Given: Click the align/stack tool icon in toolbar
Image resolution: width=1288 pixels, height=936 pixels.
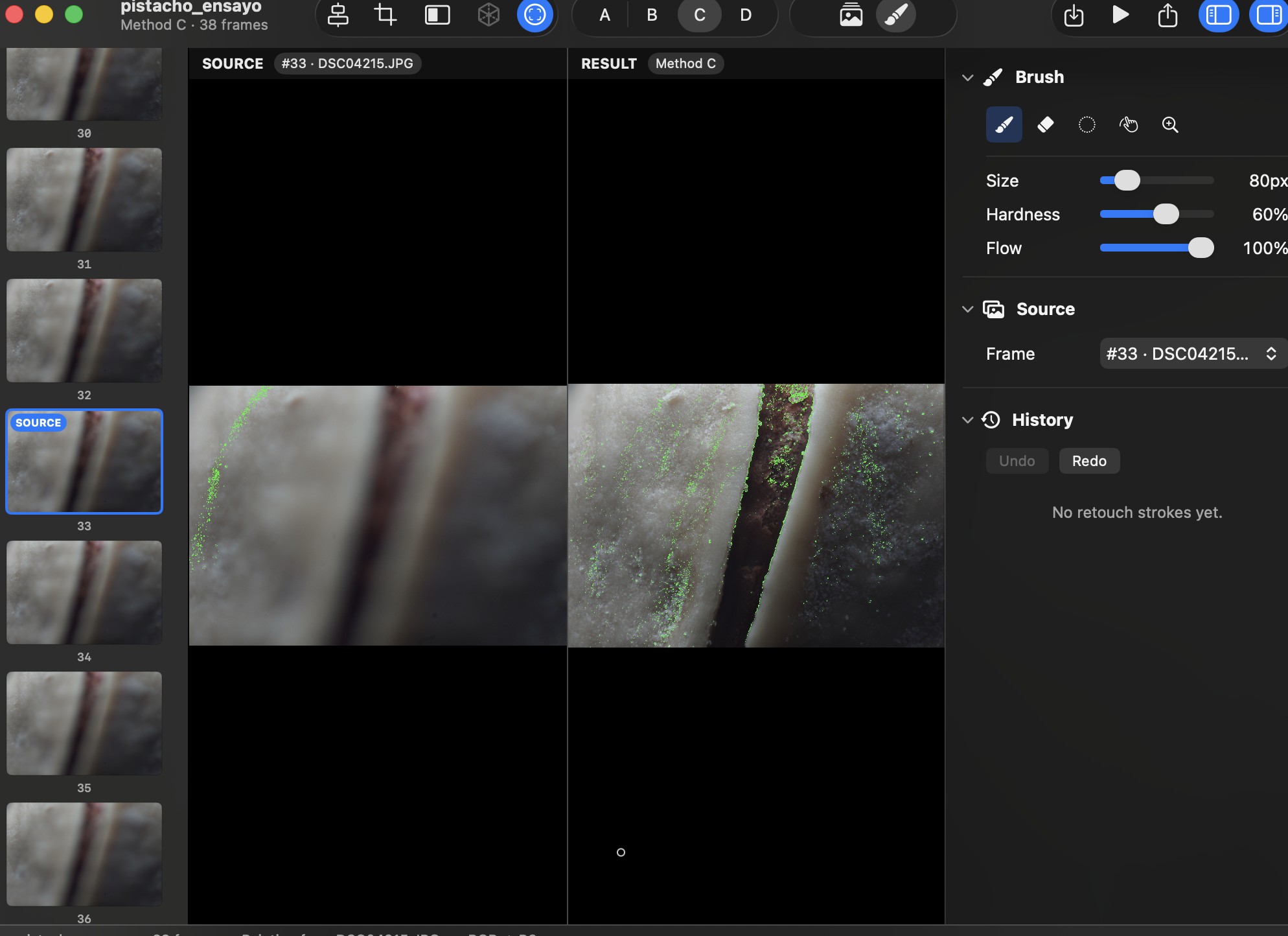Looking at the screenshot, I should (x=338, y=15).
